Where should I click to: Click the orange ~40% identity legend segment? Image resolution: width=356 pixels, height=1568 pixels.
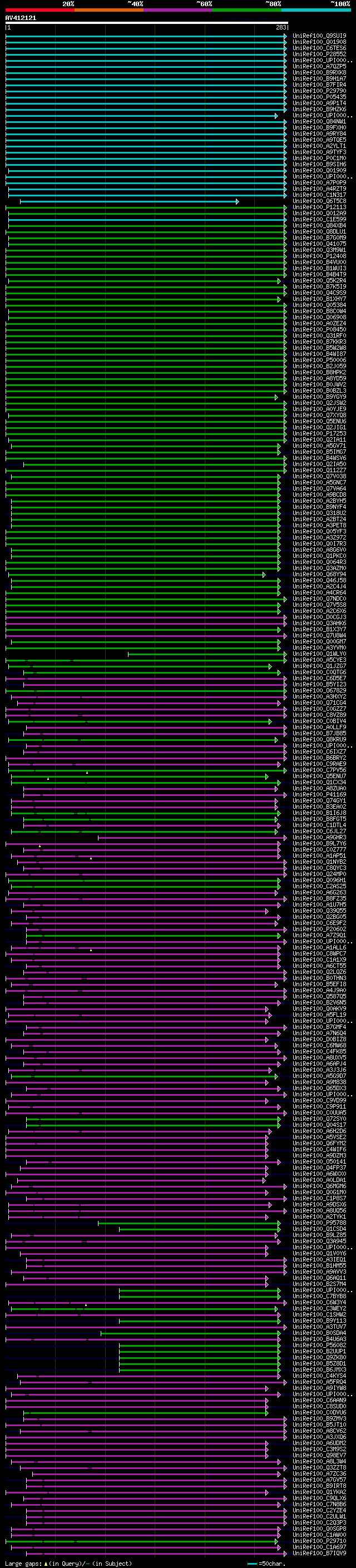pos(109,10)
